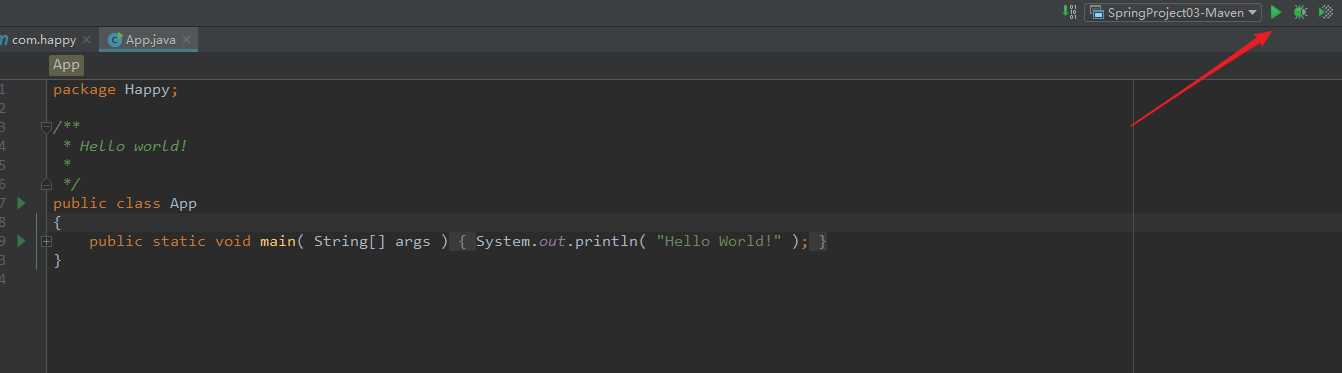Click the "Hello World!" string literal
The image size is (1342, 373).
[718, 241]
